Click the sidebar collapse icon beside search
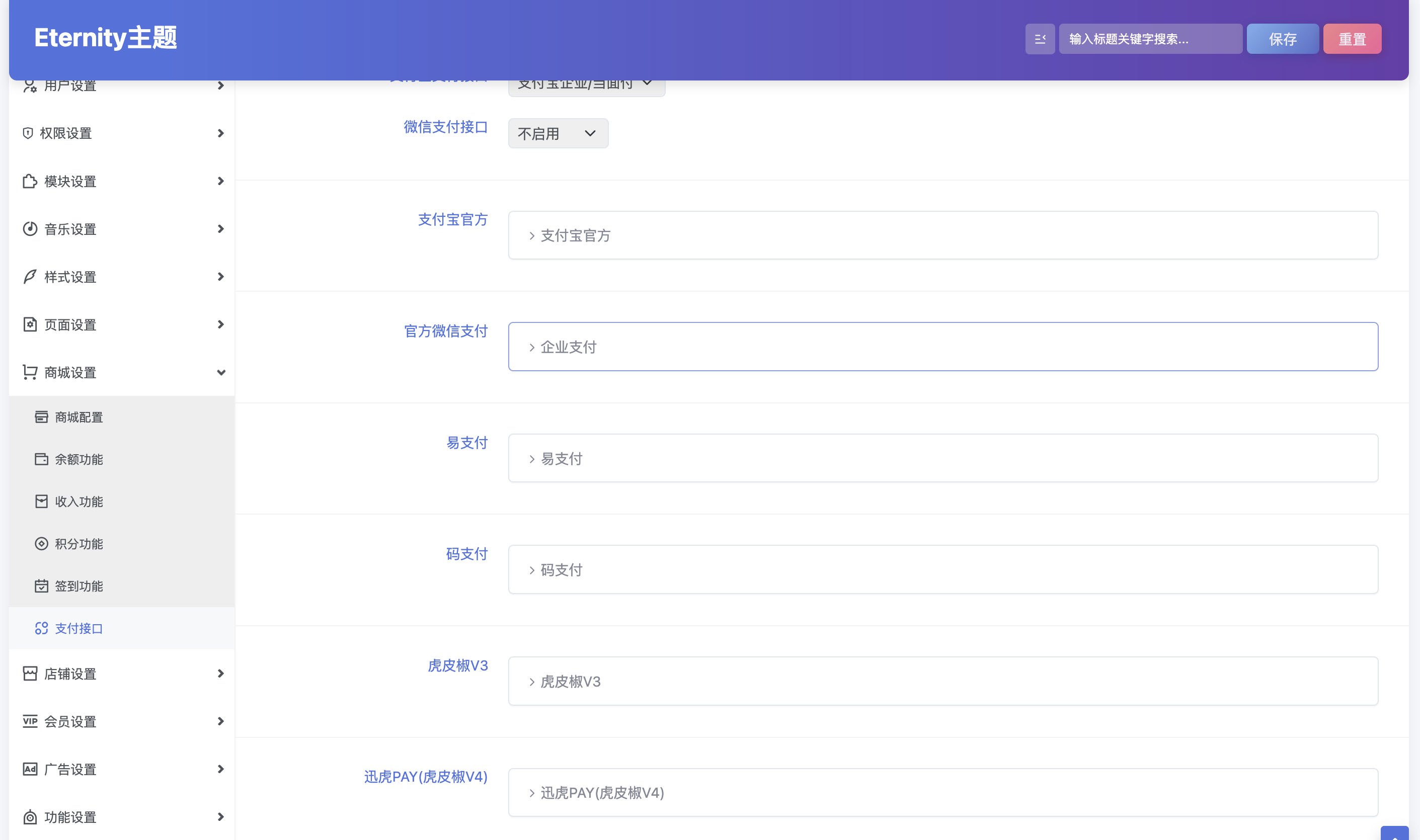 [1040, 39]
